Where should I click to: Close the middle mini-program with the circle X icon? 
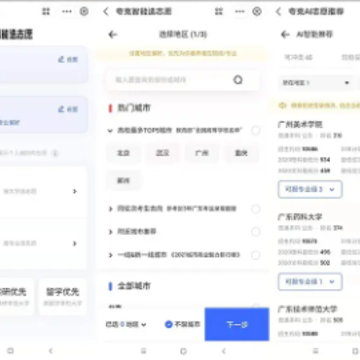click(257, 12)
